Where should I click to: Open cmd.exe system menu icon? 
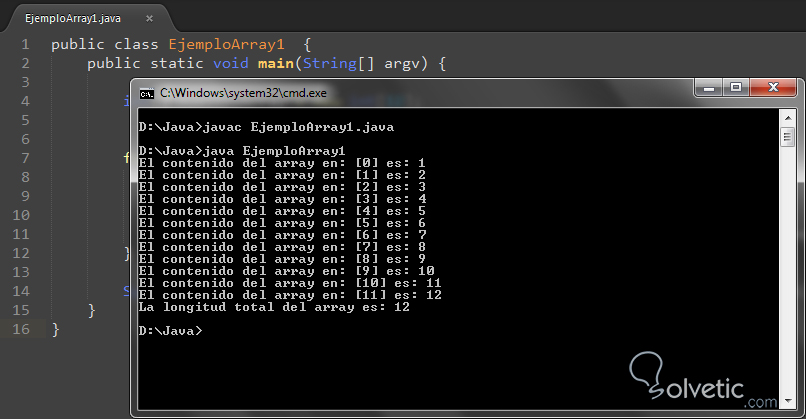(146, 94)
